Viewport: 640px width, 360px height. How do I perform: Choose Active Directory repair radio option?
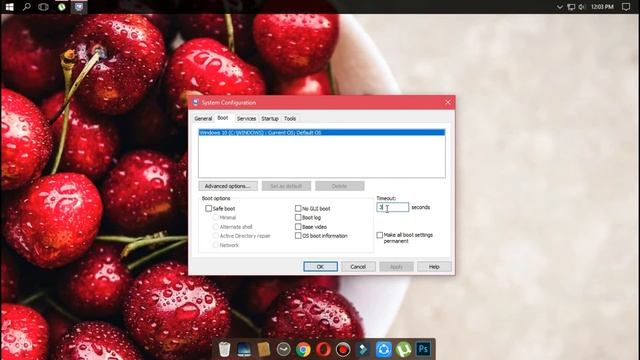(x=216, y=236)
